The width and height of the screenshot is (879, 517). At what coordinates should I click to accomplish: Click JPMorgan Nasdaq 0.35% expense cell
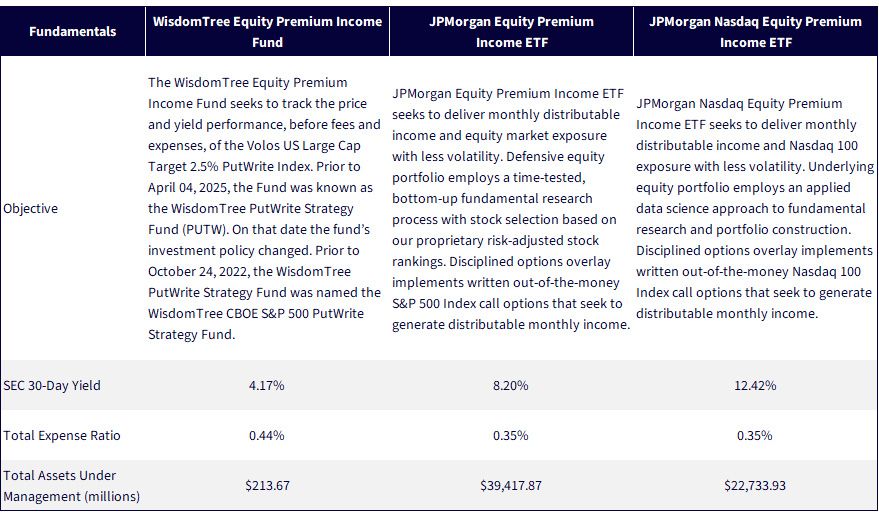tap(755, 436)
